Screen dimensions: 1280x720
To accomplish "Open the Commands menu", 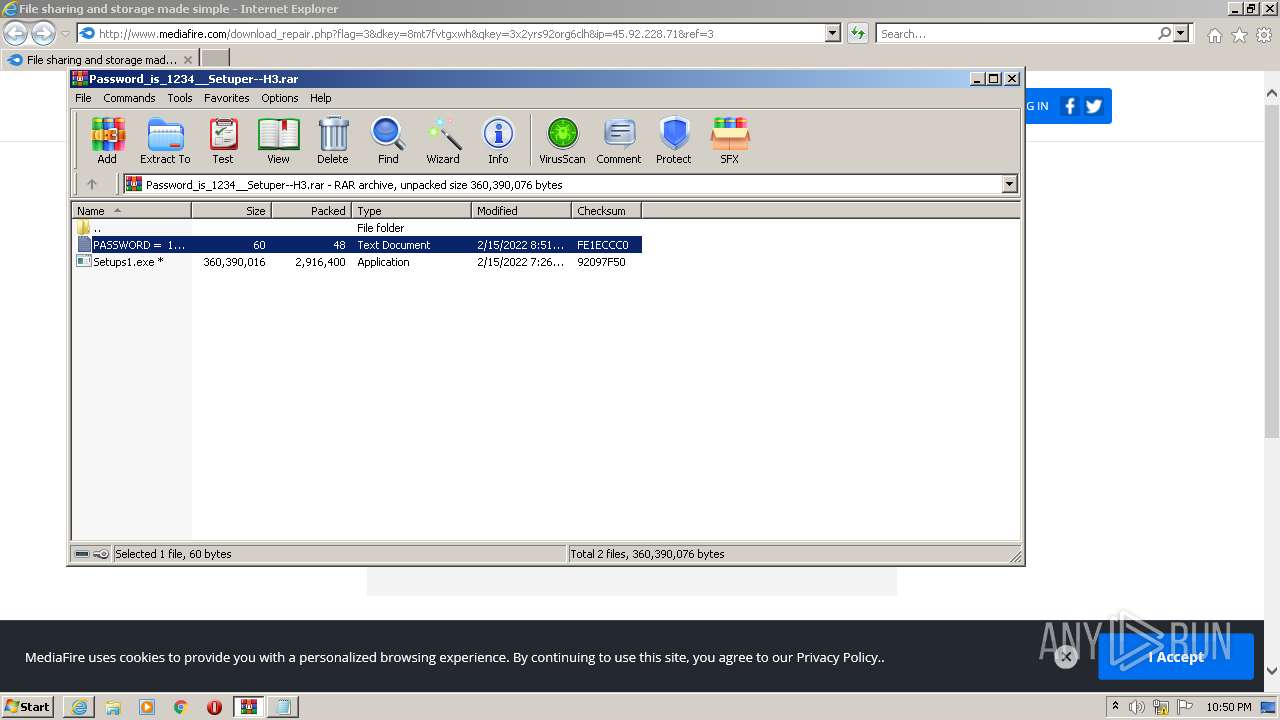I will click(x=129, y=98).
